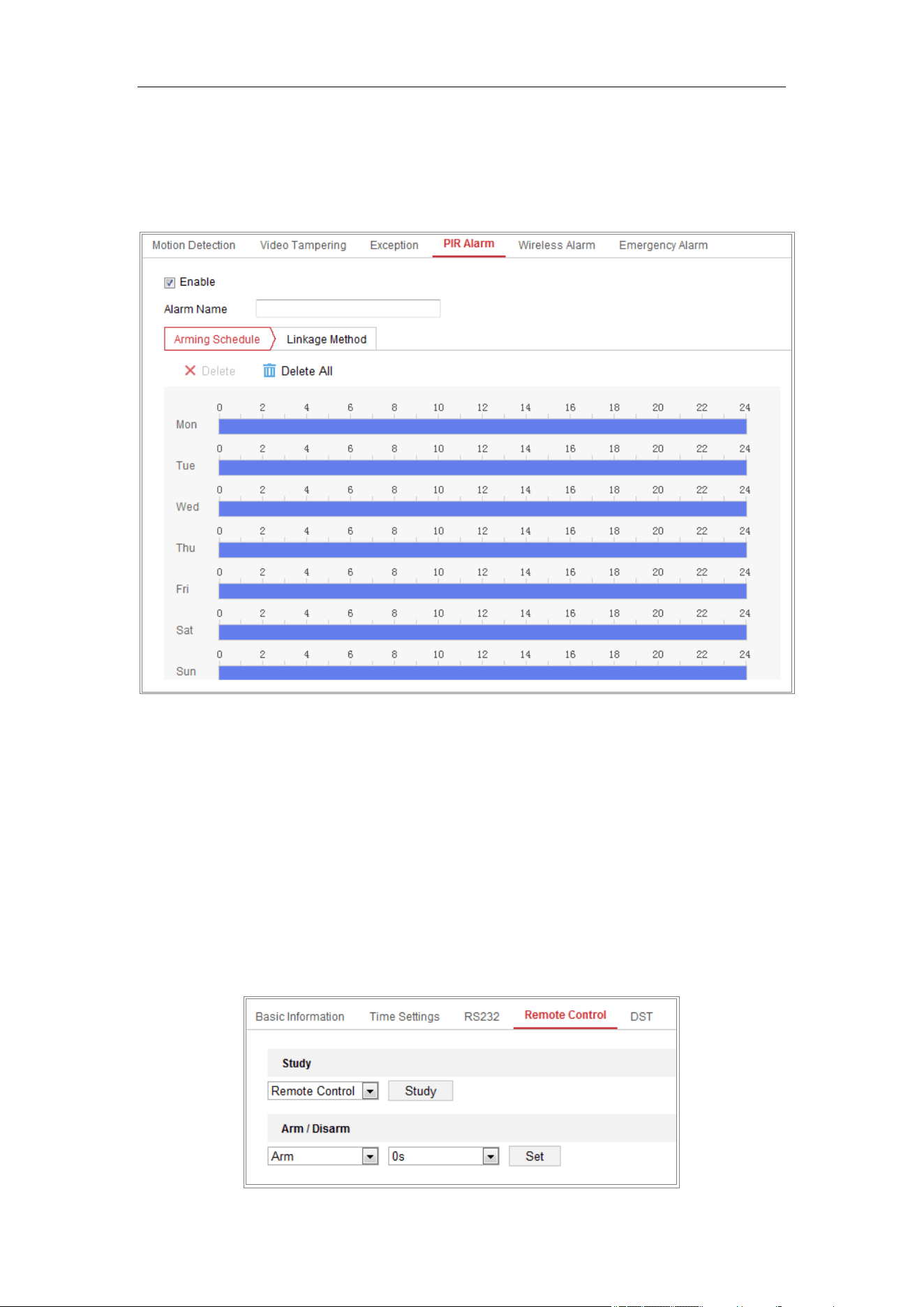Uncheck the Enable checkbox
The width and height of the screenshot is (924, 1307).
170,283
